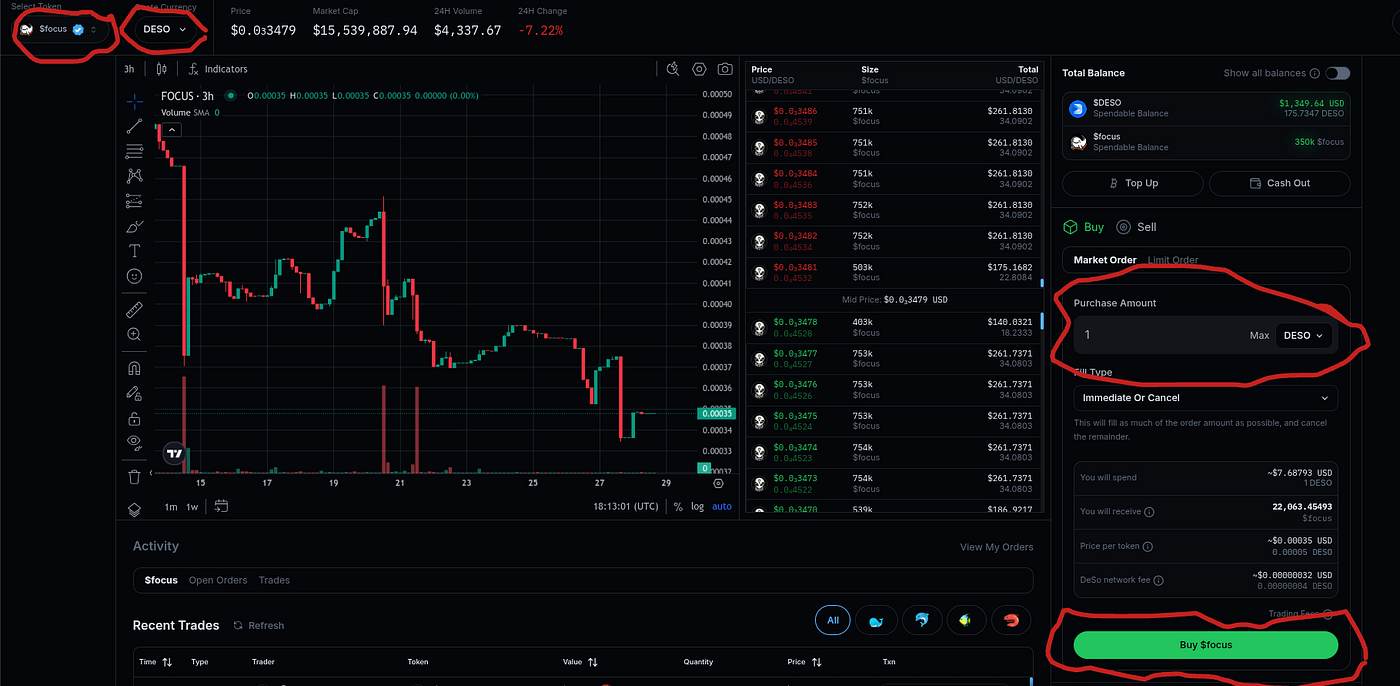The width and height of the screenshot is (1400, 686).
Task: Toggle percent scale on chart
Action: tap(678, 506)
